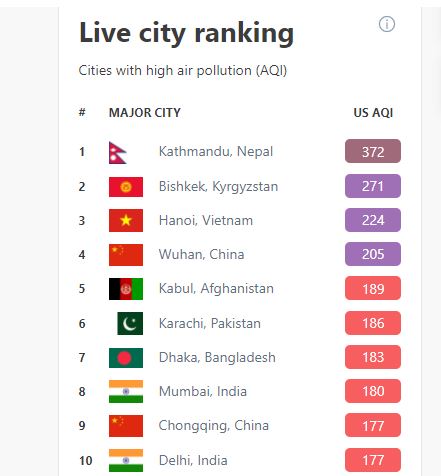The width and height of the screenshot is (441, 476).
Task: Click the info icon beside Live city ranking
Action: 387,24
